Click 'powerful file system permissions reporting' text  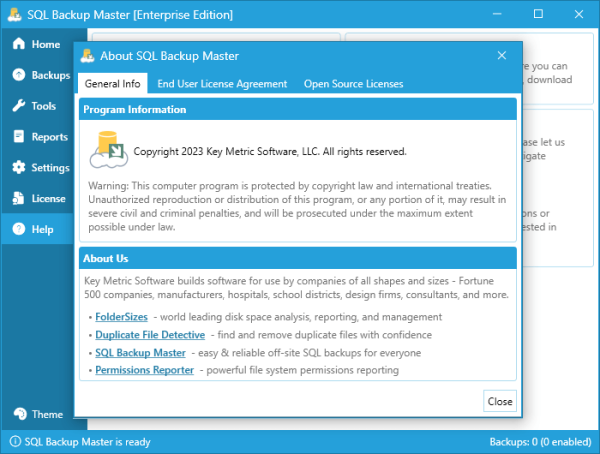(302, 370)
